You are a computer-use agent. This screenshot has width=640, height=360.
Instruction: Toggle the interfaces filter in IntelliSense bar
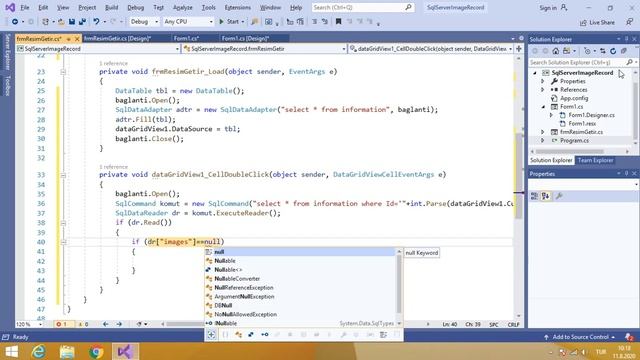click(x=264, y=335)
